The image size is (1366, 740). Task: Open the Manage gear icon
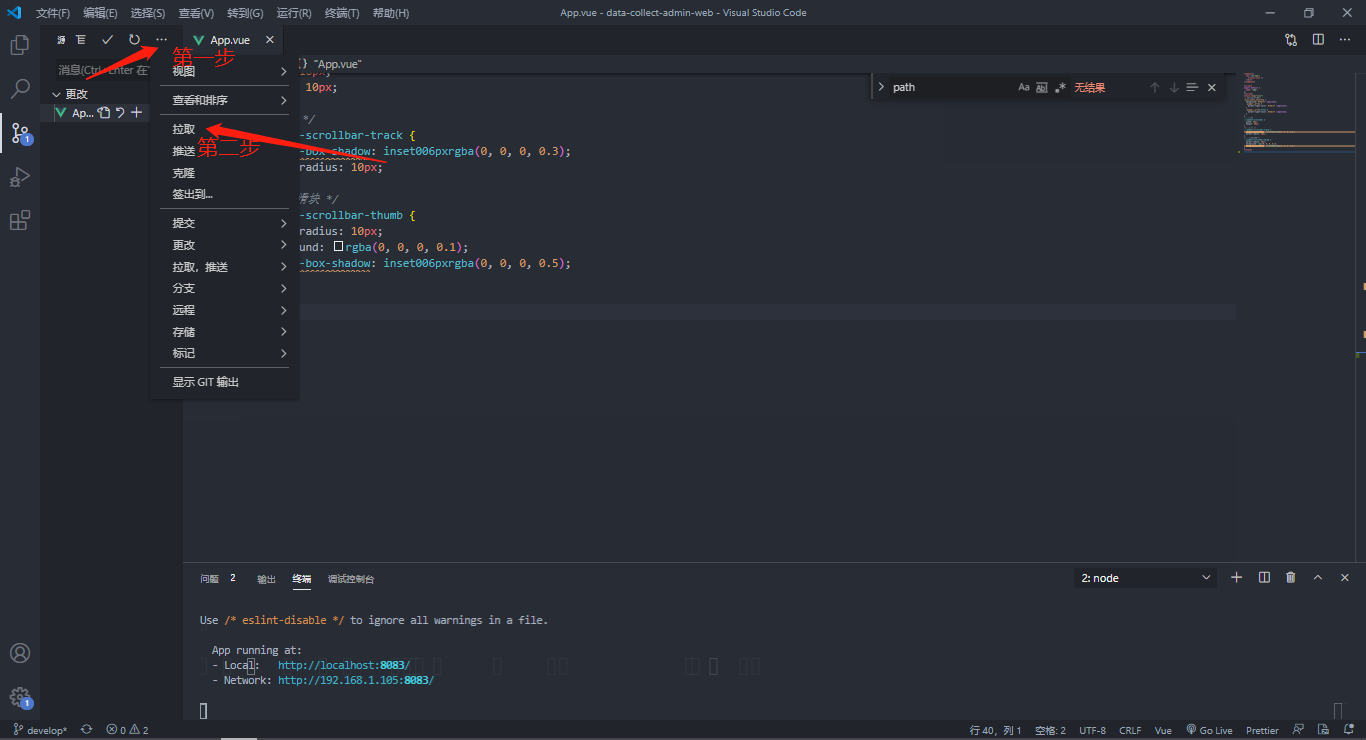[19, 697]
